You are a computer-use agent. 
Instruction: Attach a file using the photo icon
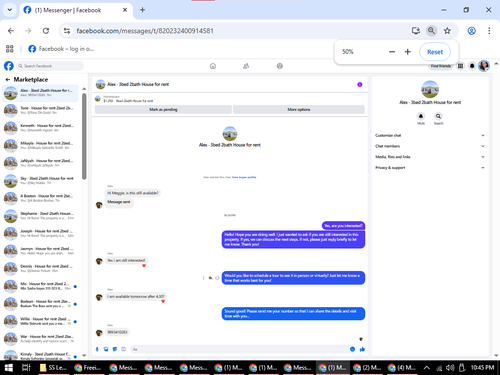[x=106, y=349]
